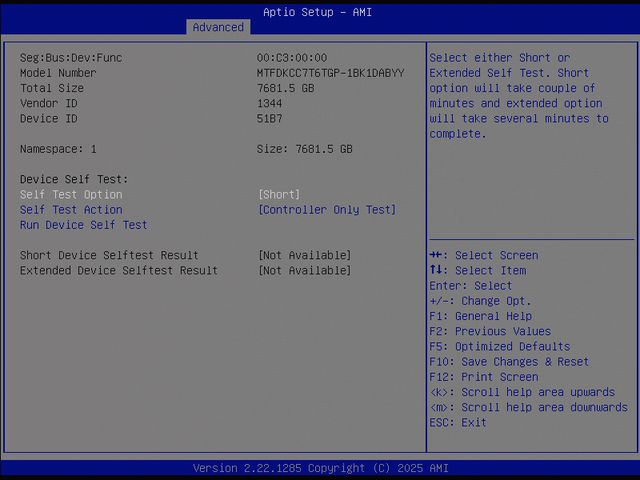Click the Total Size value 7681.5 GB
This screenshot has height=480, width=640.
(286, 88)
